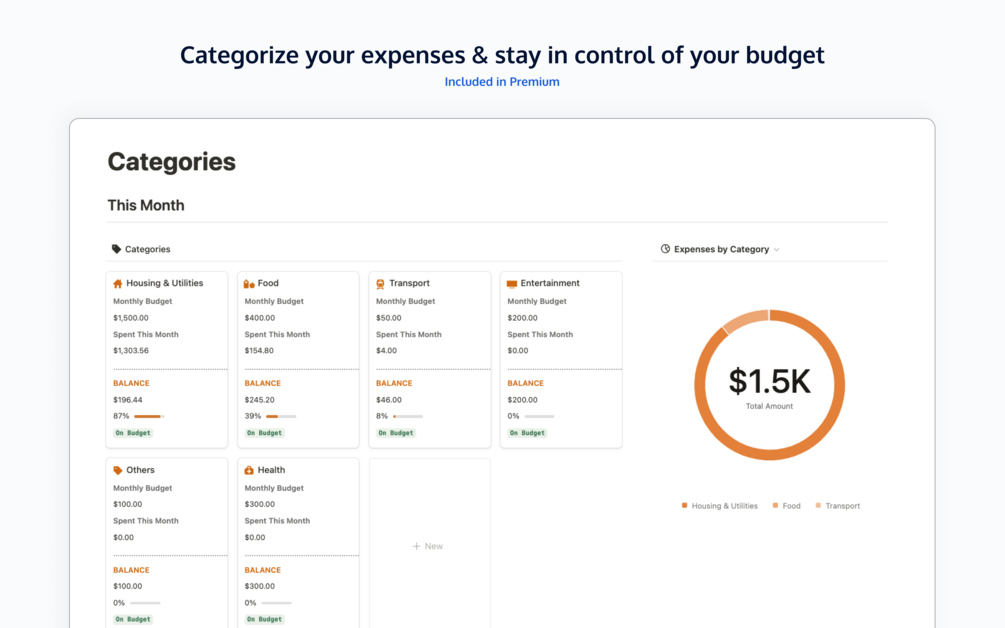Toggle Housing & Utilities in chart legend
This screenshot has height=628, width=1005.
pyautogui.click(x=719, y=506)
